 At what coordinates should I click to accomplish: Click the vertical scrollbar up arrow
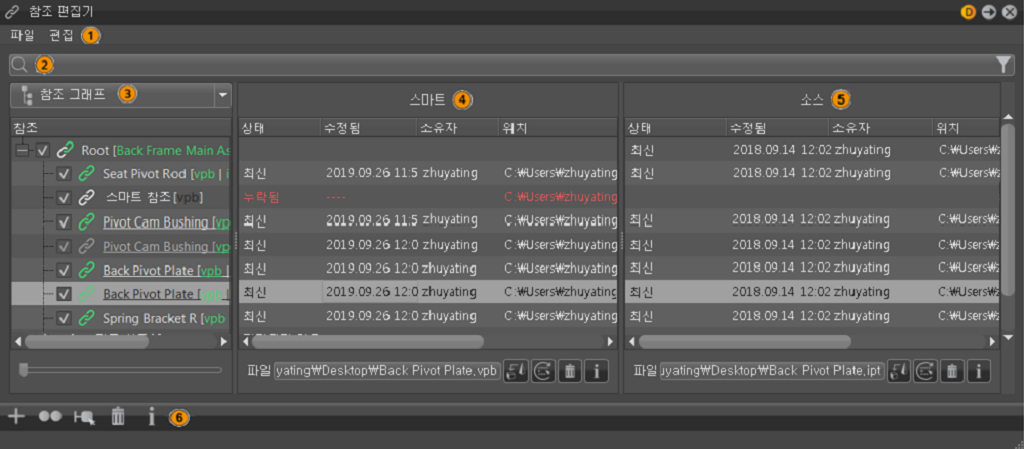coord(1008,117)
